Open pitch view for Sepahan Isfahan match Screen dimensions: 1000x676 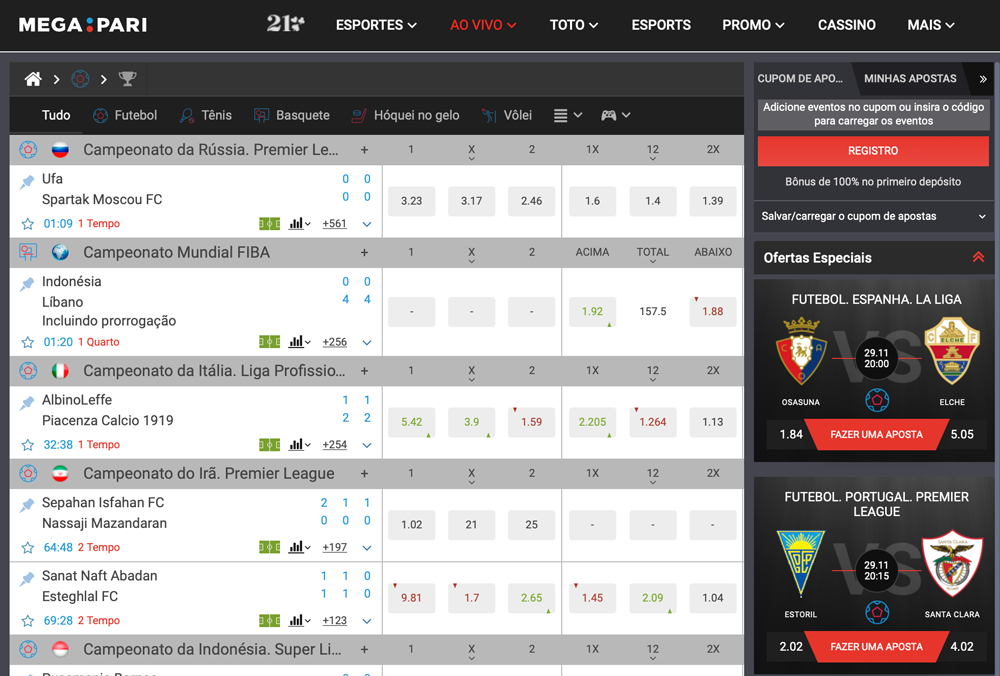[269, 548]
